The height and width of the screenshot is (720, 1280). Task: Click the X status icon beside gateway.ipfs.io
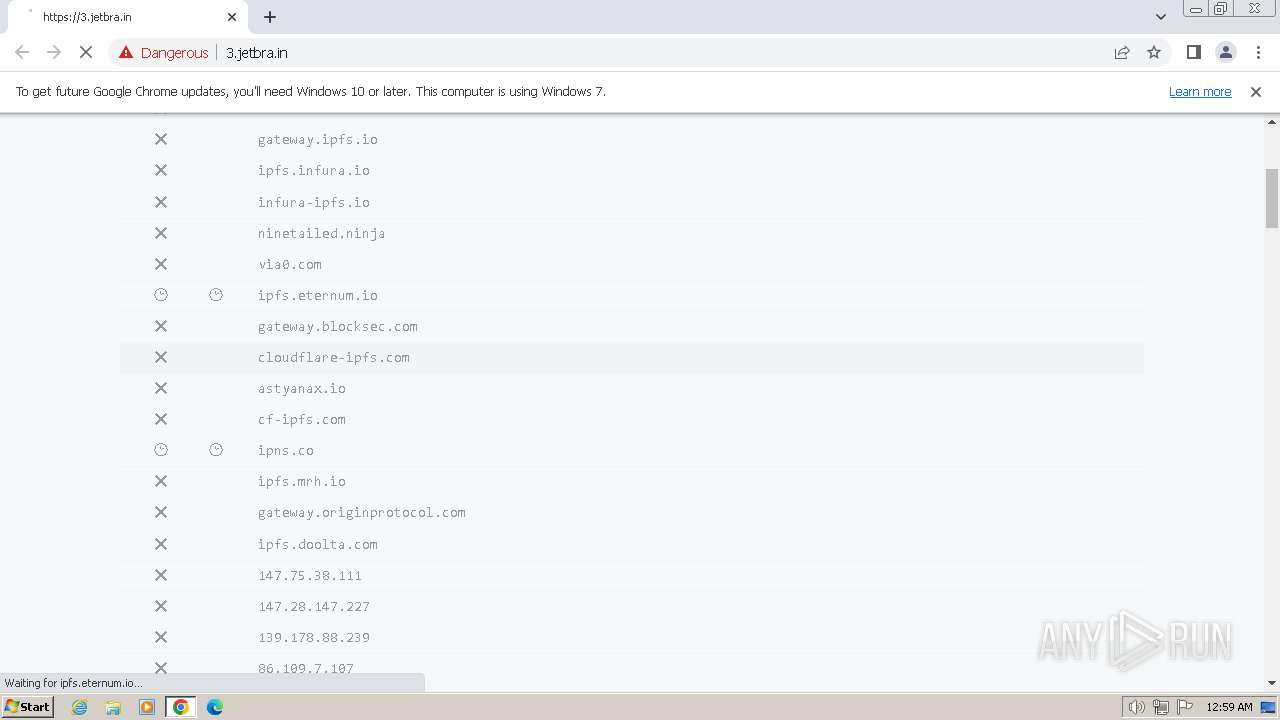161,139
